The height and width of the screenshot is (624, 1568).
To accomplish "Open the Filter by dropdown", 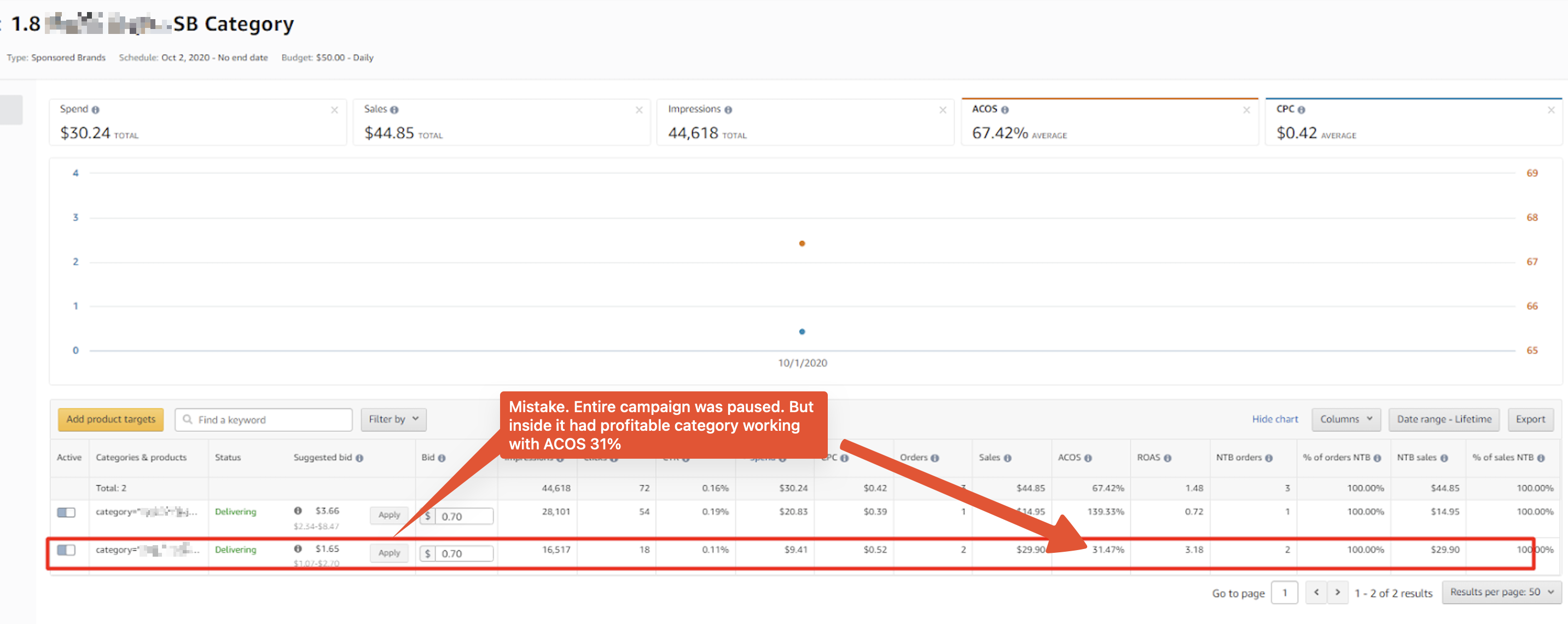I will [393, 419].
